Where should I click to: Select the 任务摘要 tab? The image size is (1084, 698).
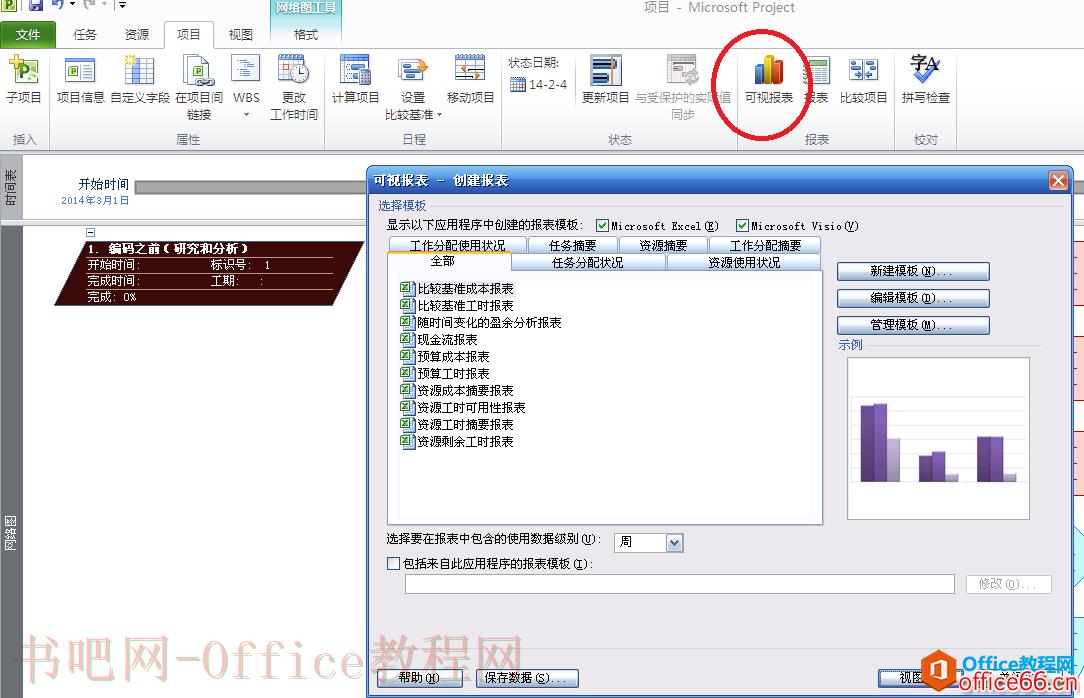click(572, 245)
